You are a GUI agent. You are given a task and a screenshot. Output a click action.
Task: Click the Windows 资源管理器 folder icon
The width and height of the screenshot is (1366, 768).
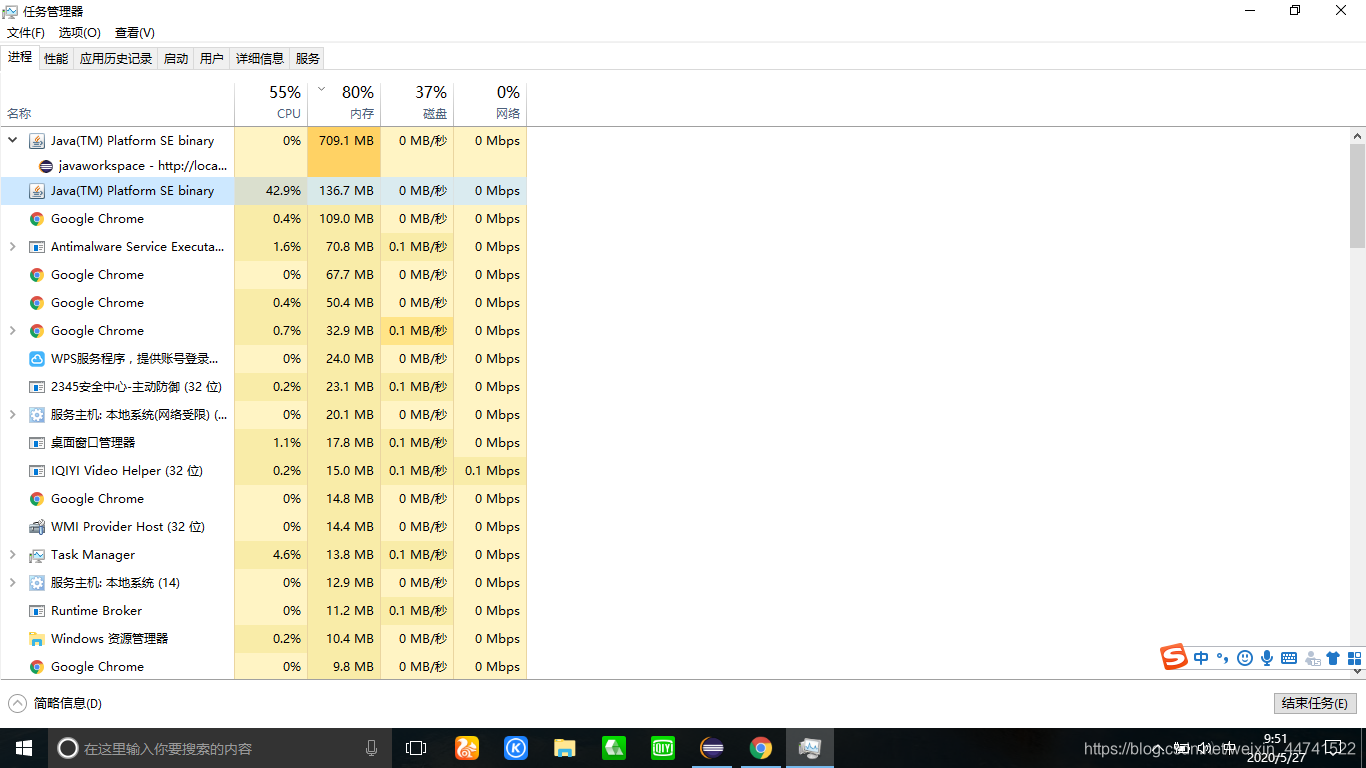(x=37, y=639)
